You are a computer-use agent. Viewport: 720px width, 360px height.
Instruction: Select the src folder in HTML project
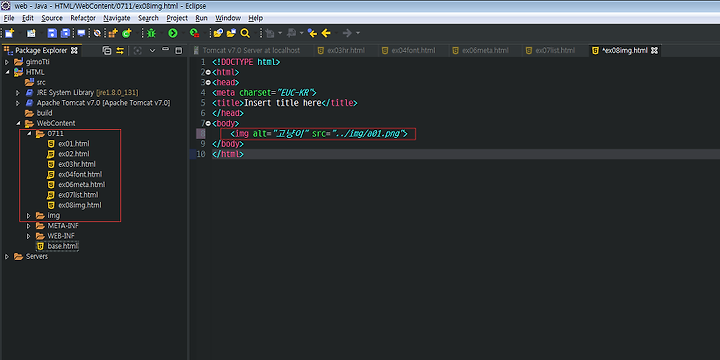tap(41, 82)
